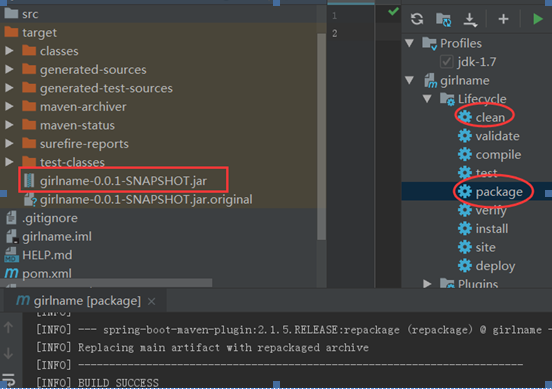Select the target folder
The width and height of the screenshot is (552, 389).
(39, 33)
